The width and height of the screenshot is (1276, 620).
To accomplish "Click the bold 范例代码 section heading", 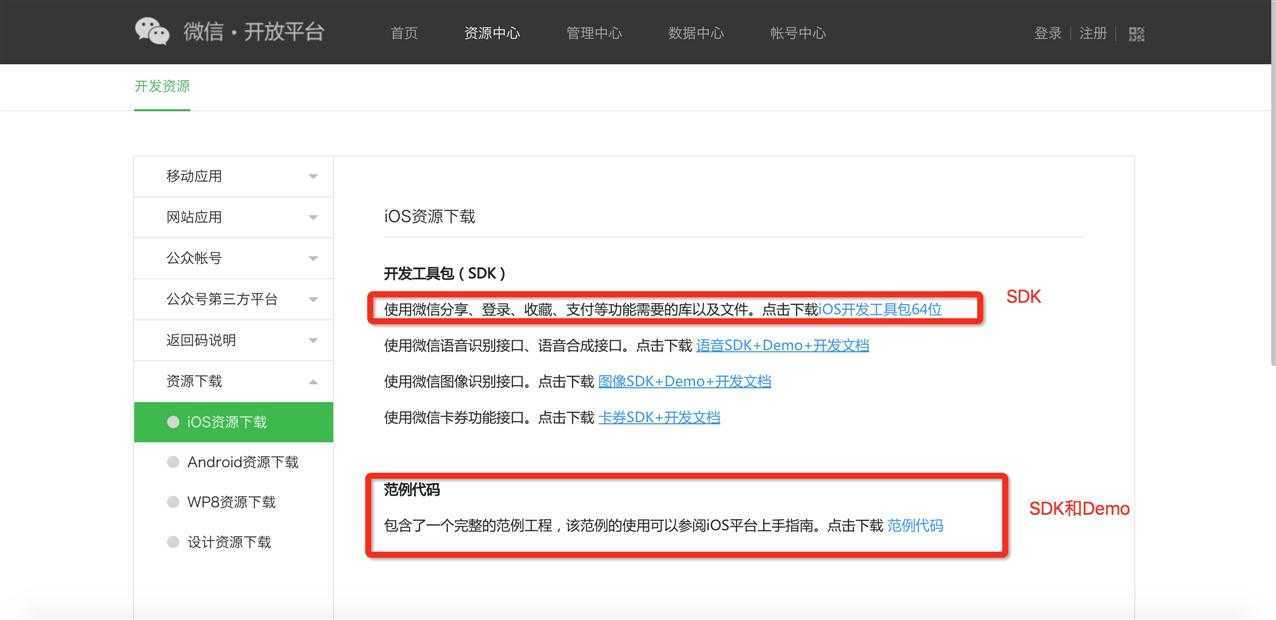I will [412, 489].
